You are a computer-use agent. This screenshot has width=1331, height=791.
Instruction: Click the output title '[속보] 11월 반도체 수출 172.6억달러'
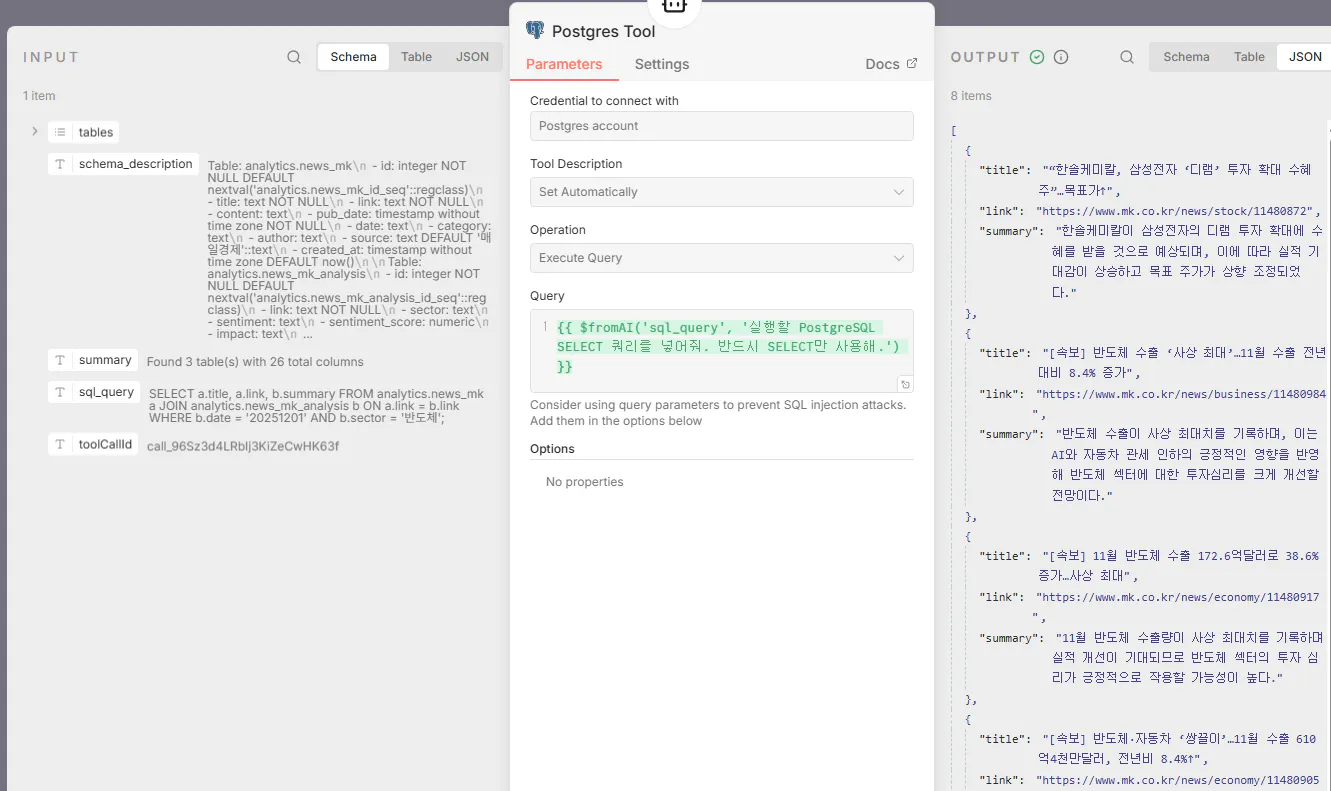pyautogui.click(x=1181, y=565)
